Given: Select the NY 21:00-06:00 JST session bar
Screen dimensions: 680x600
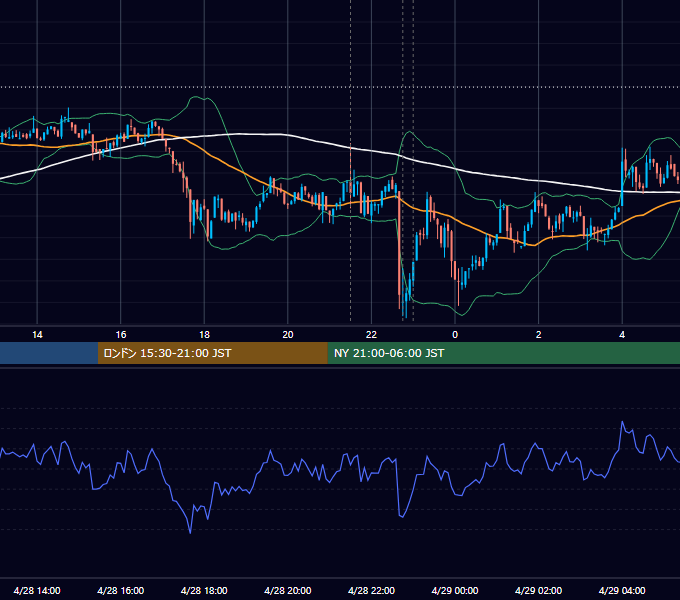Looking at the screenshot, I should (x=503, y=353).
